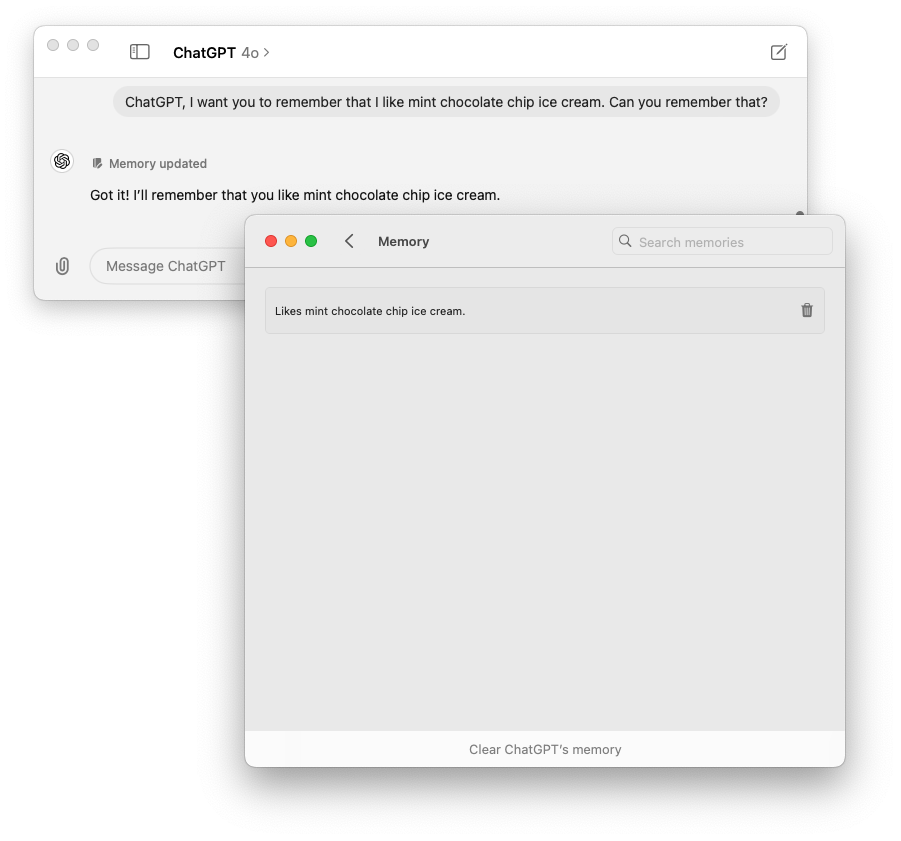This screenshot has width=901, height=841.
Task: Click the paperclip attachment icon
Action: (62, 266)
